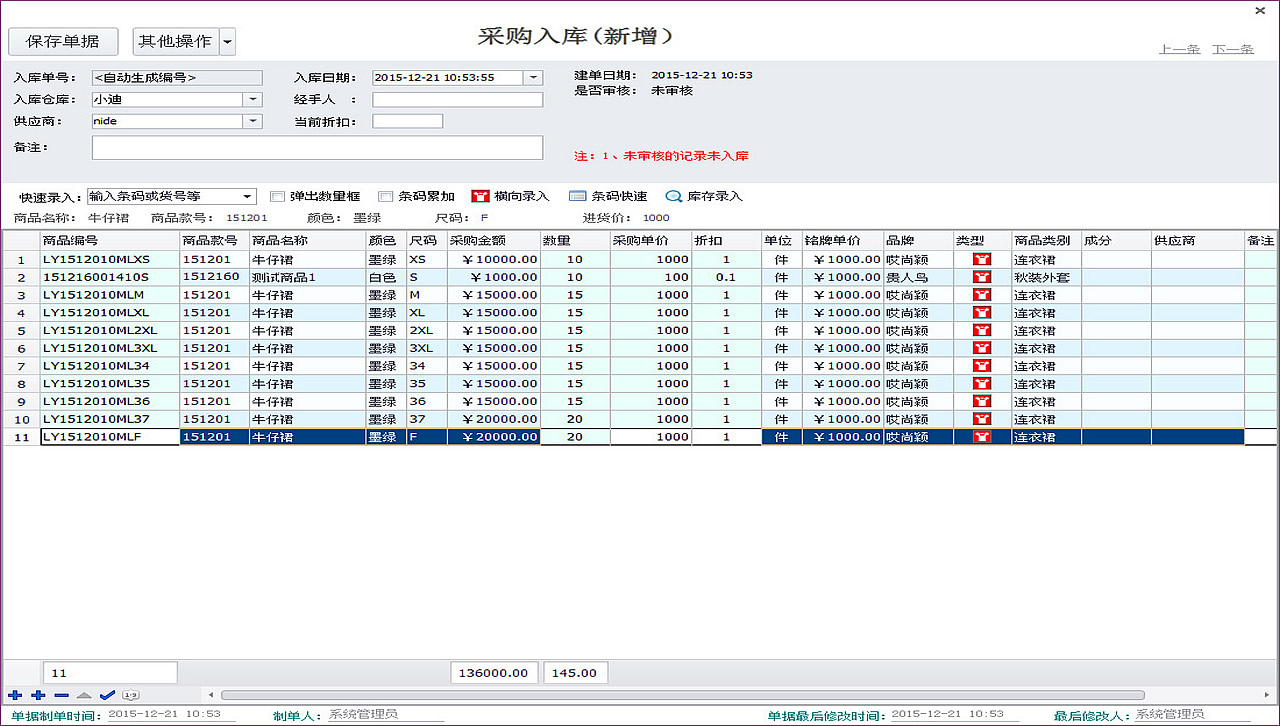Click the horizontal scrollbar below the table
1280x726 pixels.
[x=680, y=695]
